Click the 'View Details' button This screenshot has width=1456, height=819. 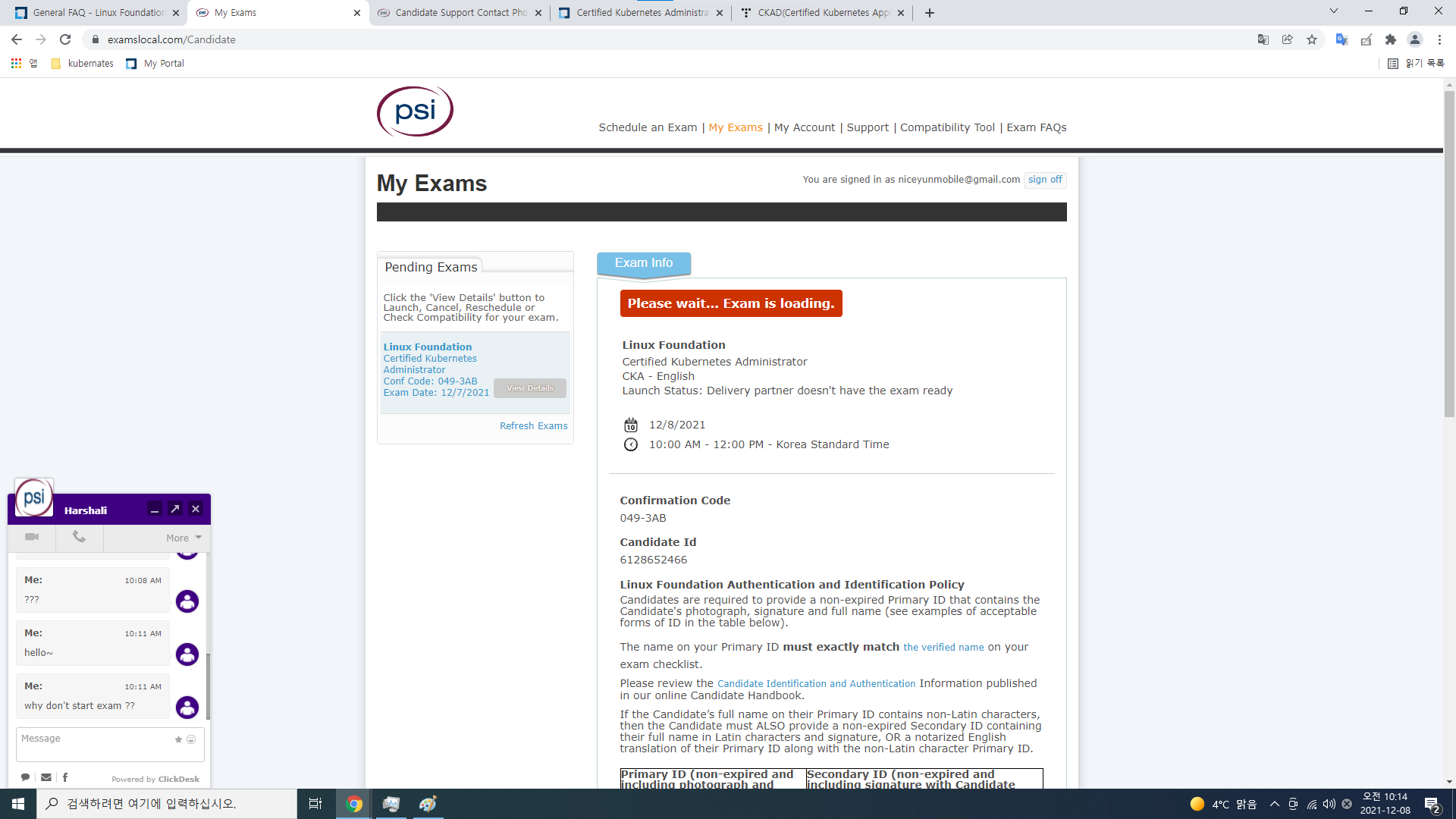[530, 388]
